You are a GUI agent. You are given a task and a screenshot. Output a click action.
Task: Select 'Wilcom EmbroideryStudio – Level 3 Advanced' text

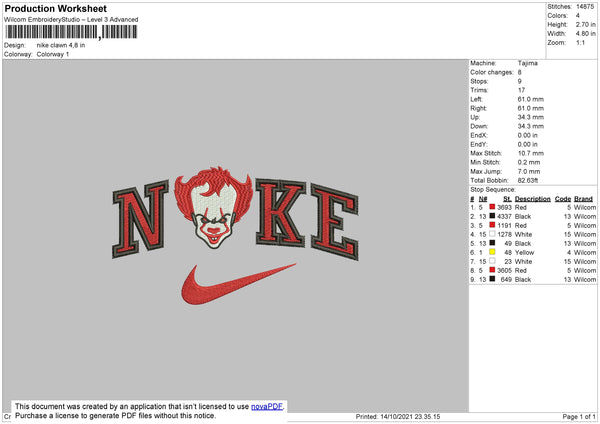pyautogui.click(x=71, y=20)
